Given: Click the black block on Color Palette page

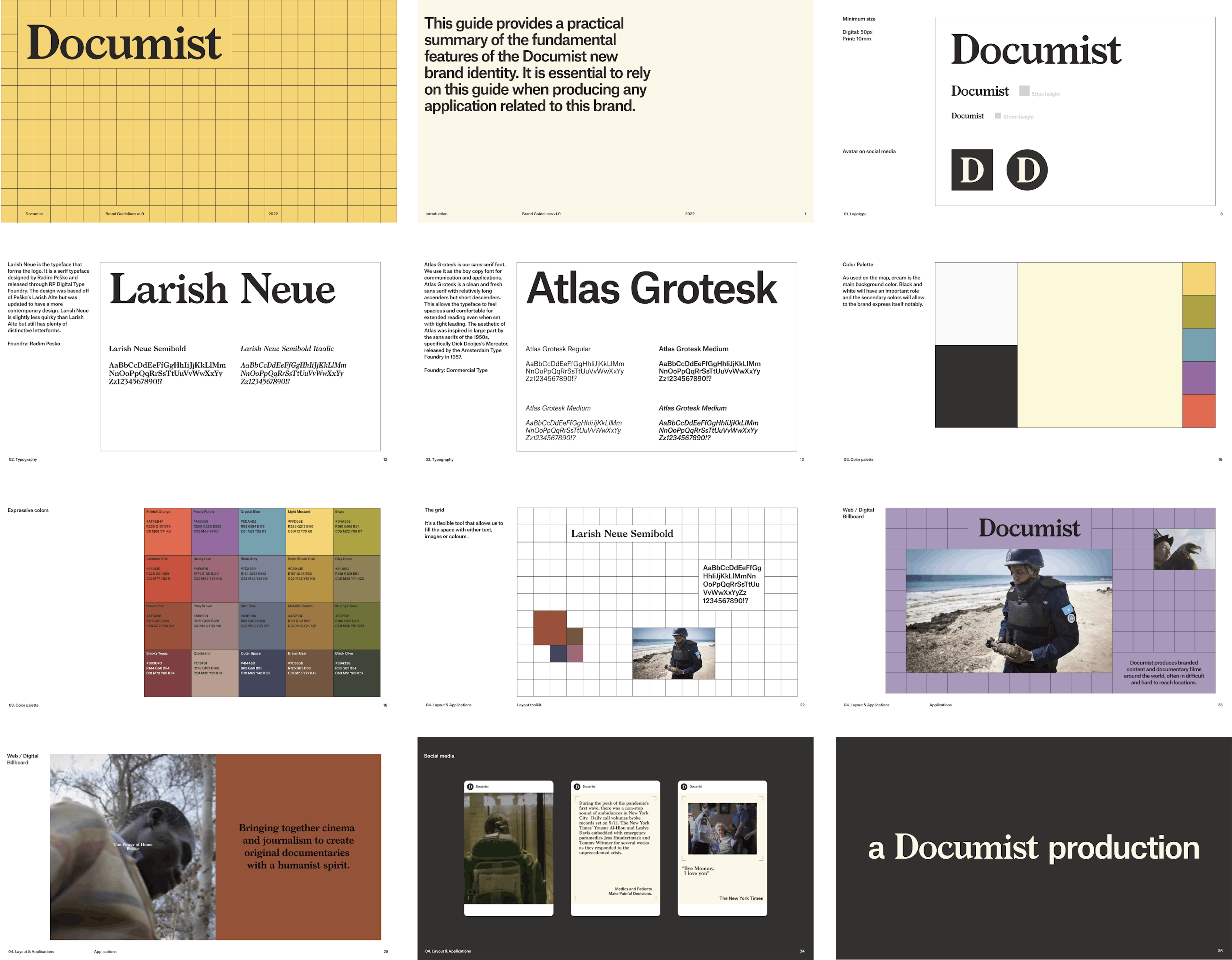Looking at the screenshot, I should (x=977, y=386).
